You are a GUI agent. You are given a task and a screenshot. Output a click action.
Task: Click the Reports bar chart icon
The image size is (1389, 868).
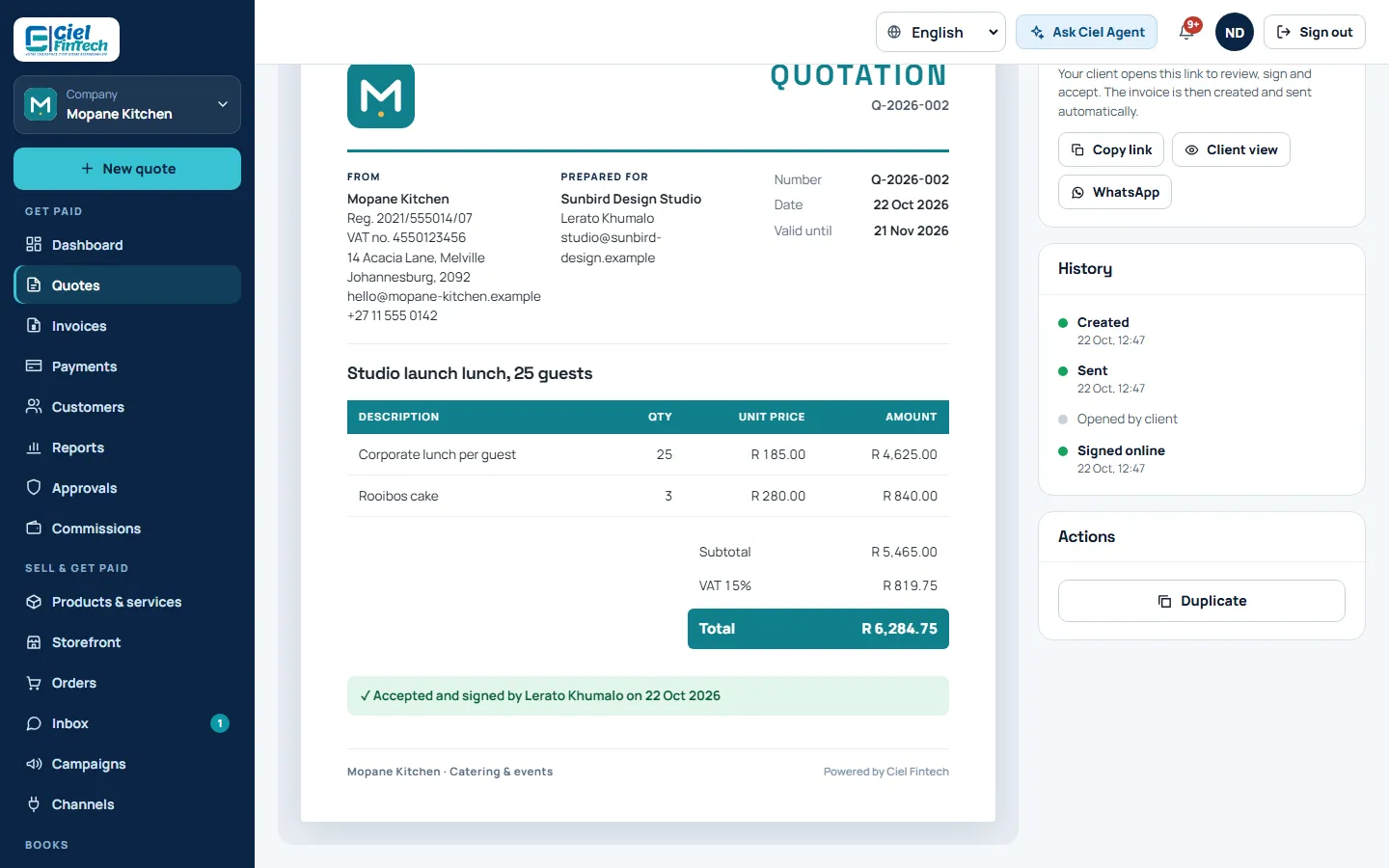[34, 448]
